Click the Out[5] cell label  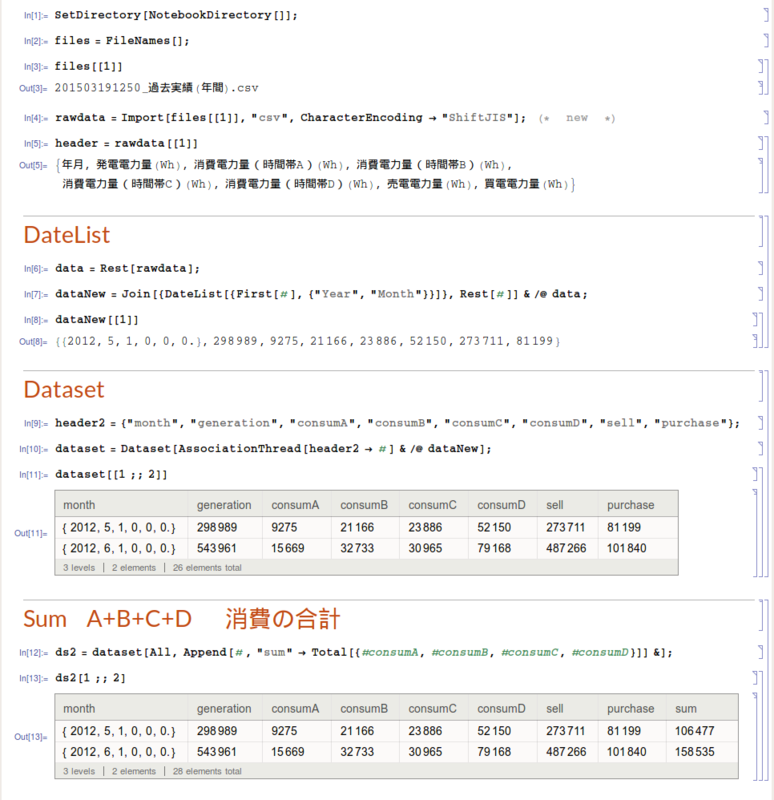click(x=33, y=165)
